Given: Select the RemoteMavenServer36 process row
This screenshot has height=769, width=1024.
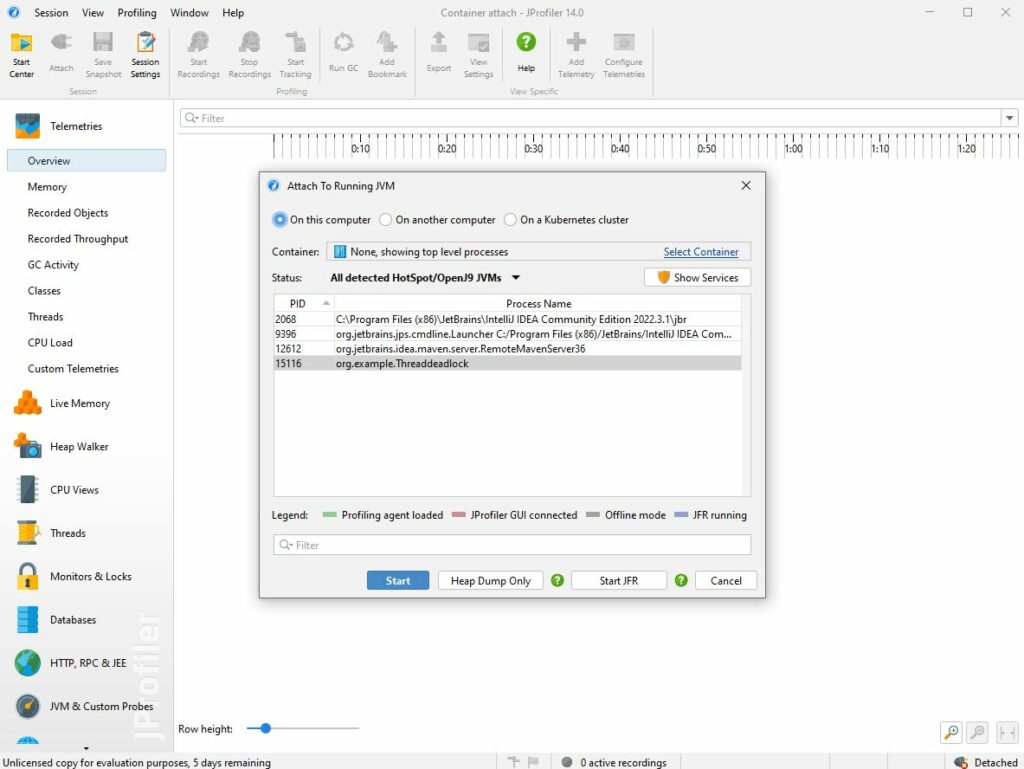Looking at the screenshot, I should [x=507, y=349].
